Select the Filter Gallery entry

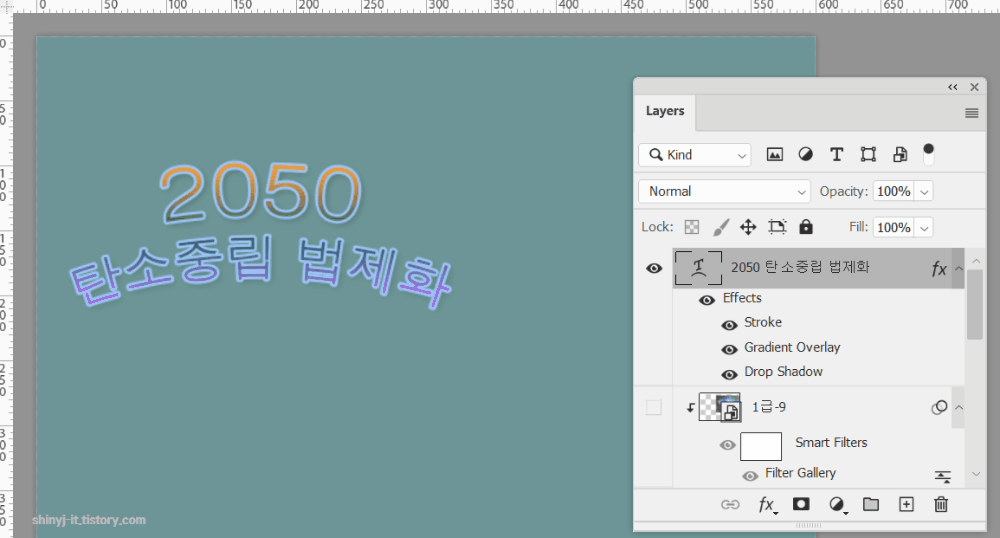800,473
